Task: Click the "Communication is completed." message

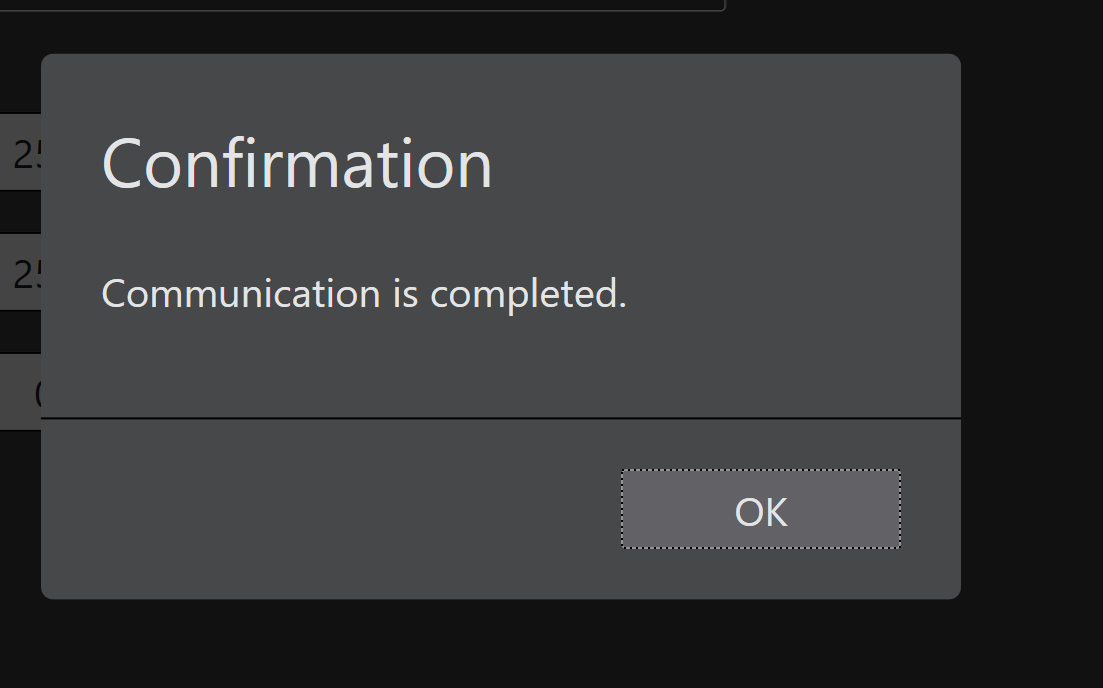Action: point(364,294)
